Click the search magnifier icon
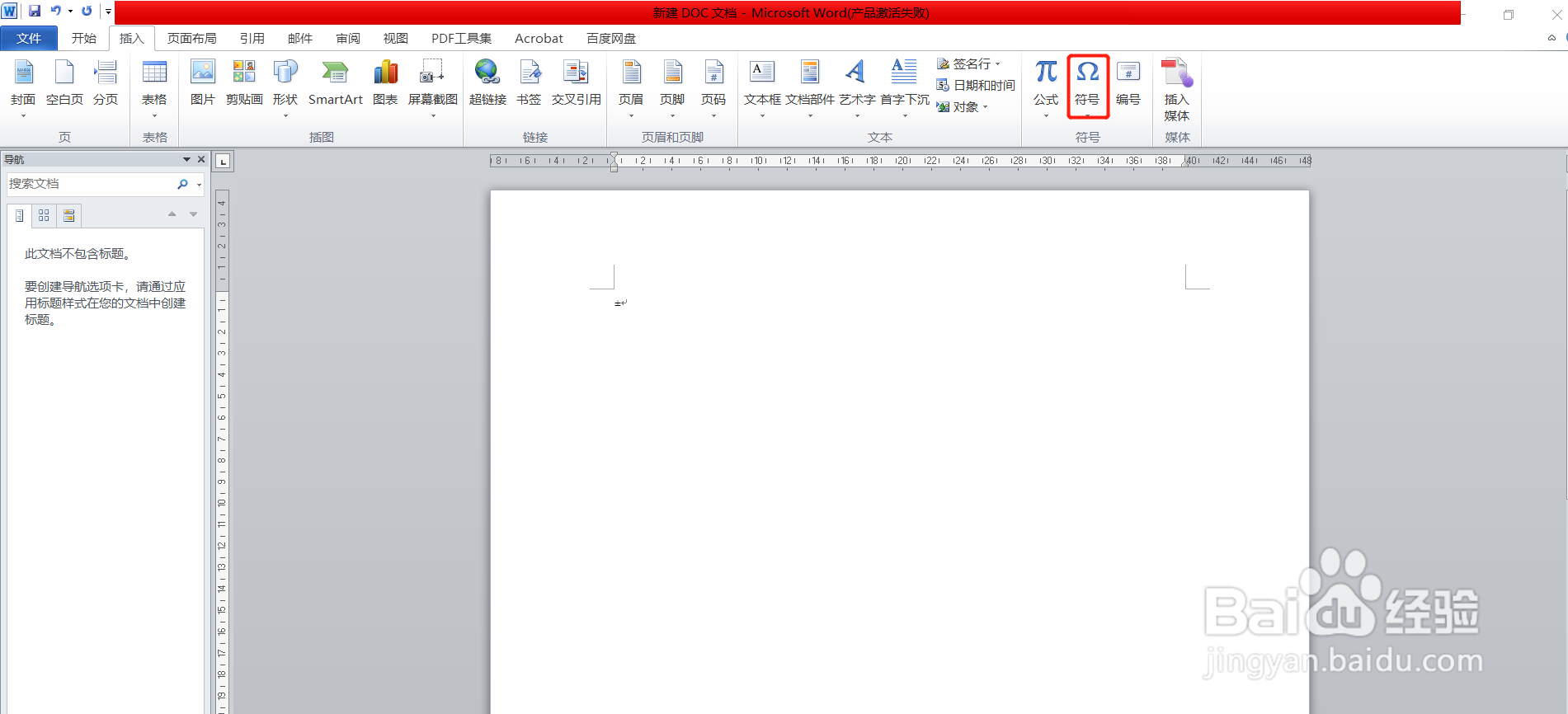The image size is (1568, 714). click(x=183, y=184)
